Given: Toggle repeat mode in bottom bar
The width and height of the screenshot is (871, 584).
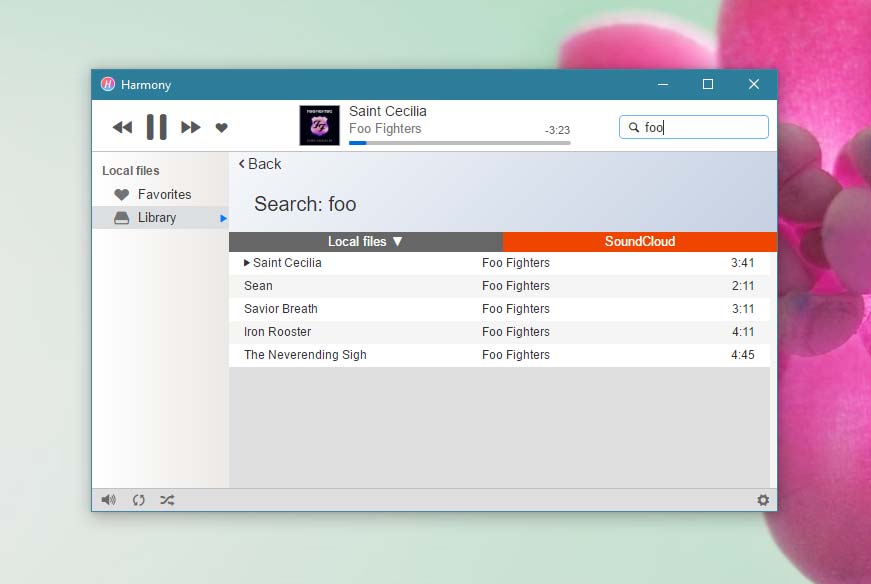Looking at the screenshot, I should tap(139, 500).
